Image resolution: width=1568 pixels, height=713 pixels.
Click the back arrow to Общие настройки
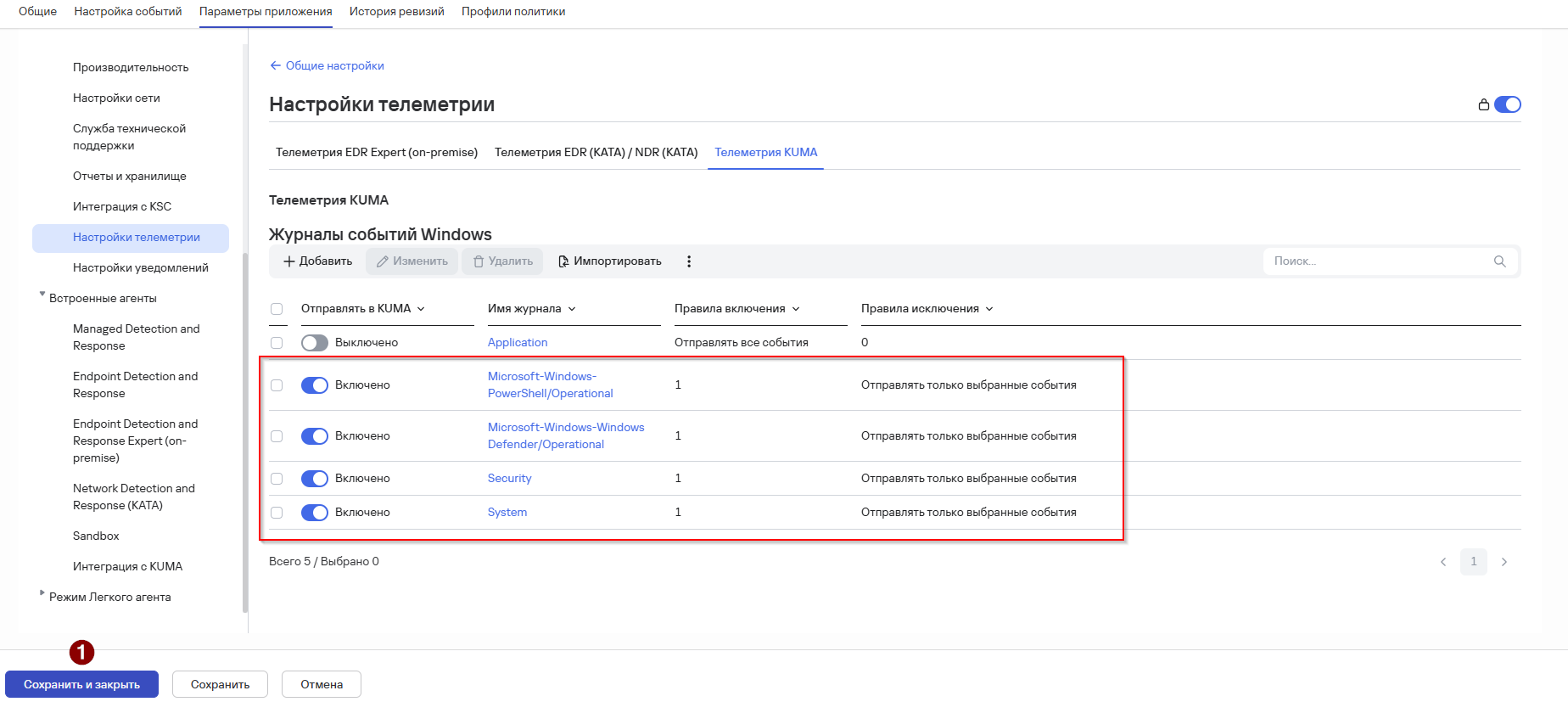pos(275,65)
